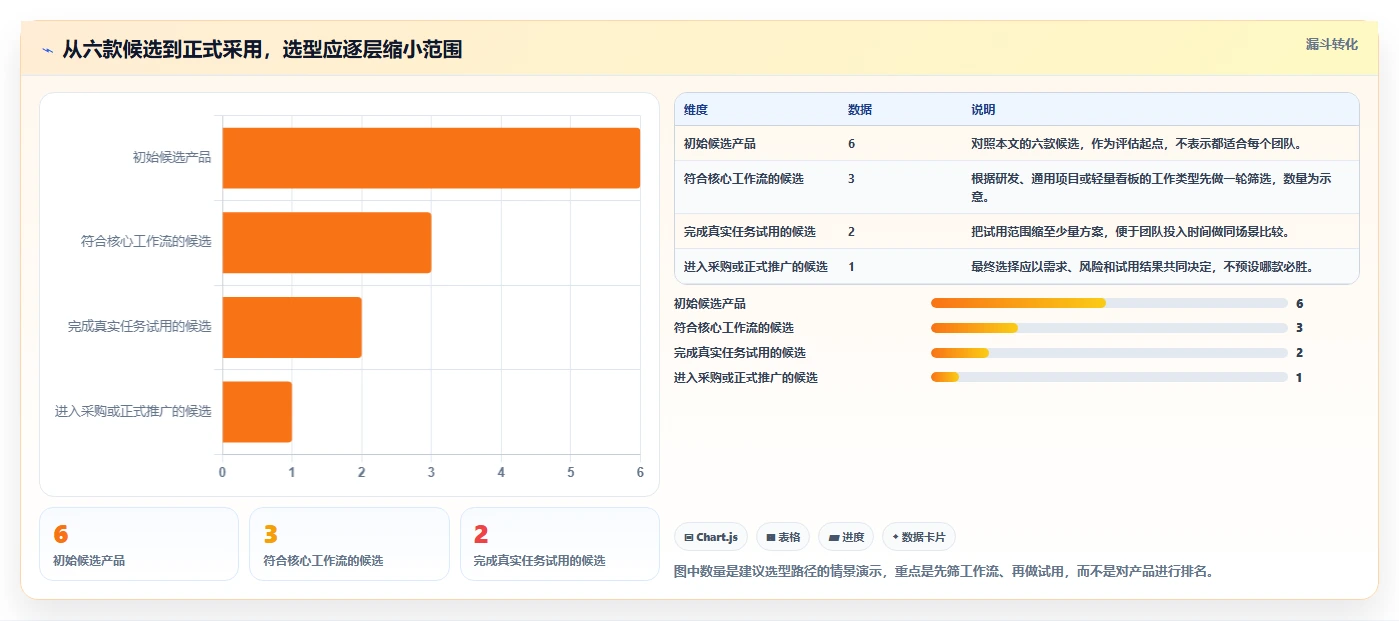Open the stat card showing 6
The image size is (1399, 621).
[139, 544]
